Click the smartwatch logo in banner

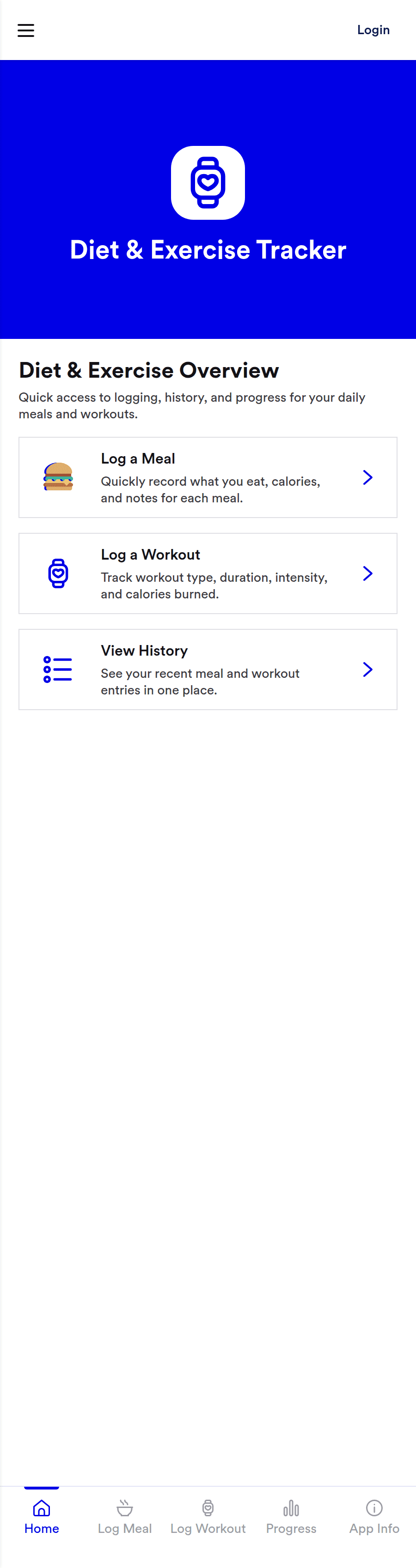208,182
